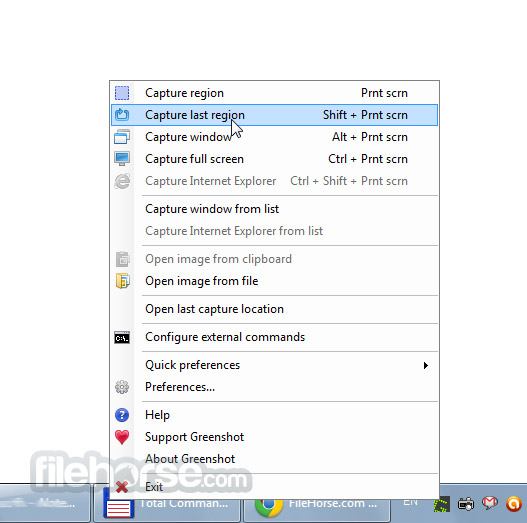Click the Capture window icon

(122, 137)
